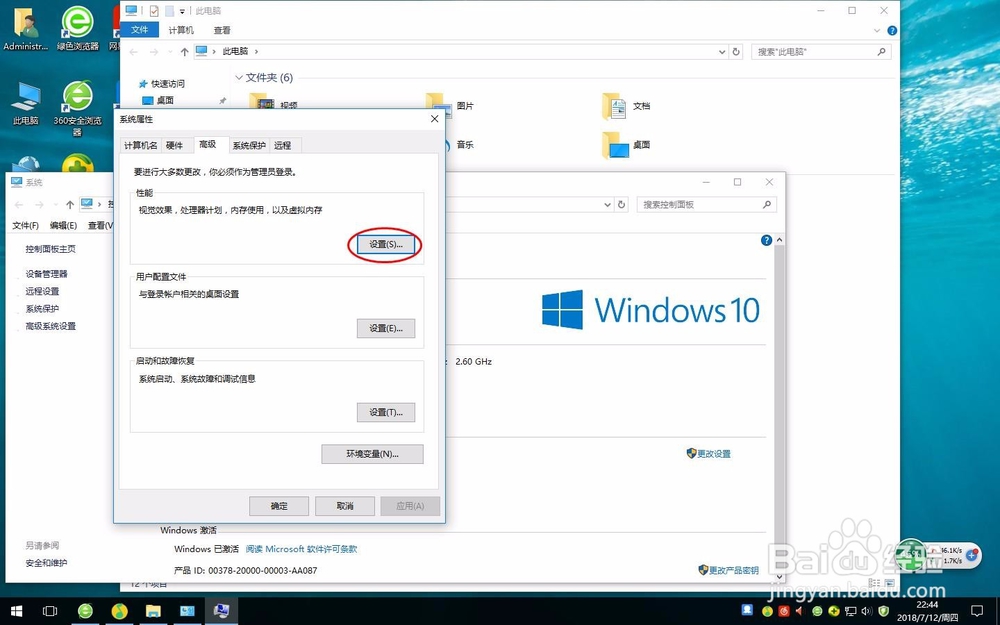
Task: Open the 计算机 ribbon tab
Action: coord(181,30)
